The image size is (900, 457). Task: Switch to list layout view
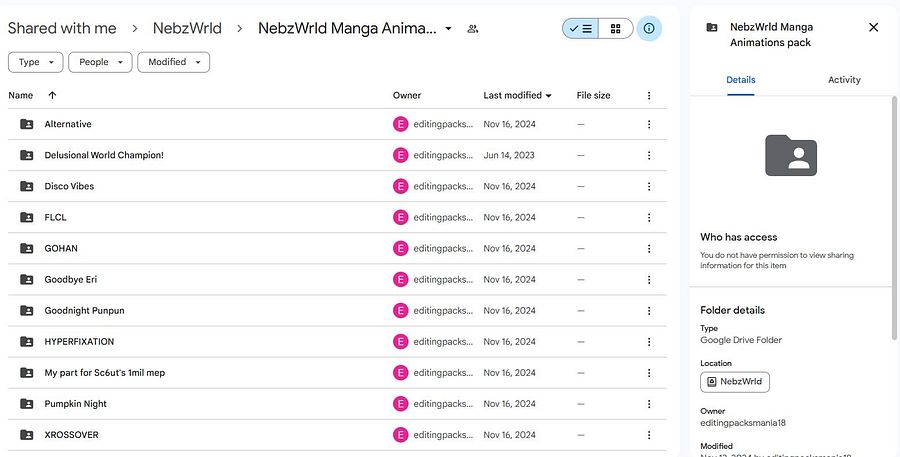580,28
